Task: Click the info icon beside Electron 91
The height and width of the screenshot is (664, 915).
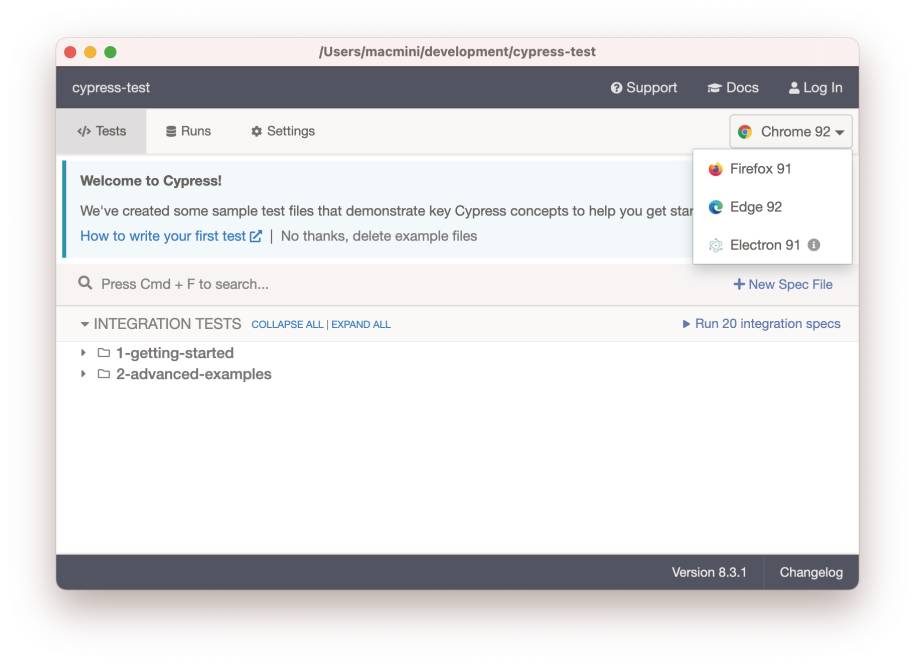Action: tap(813, 245)
